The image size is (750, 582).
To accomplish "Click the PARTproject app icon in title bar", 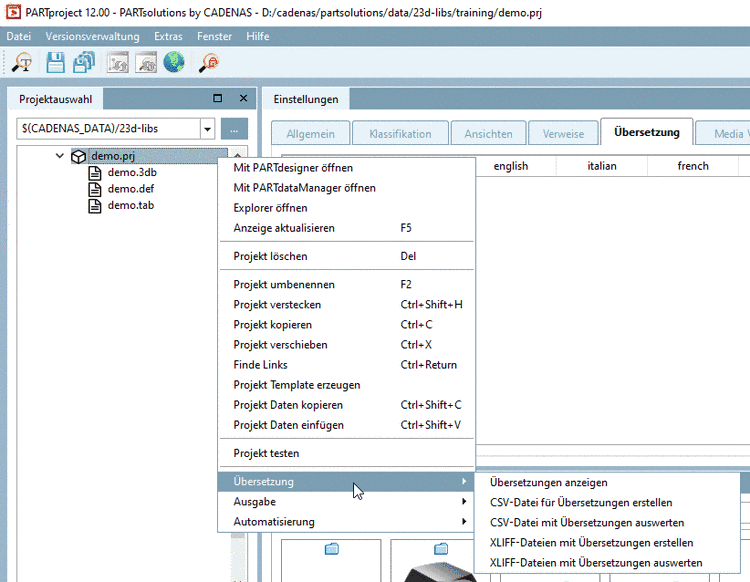I will pyautogui.click(x=13, y=11).
